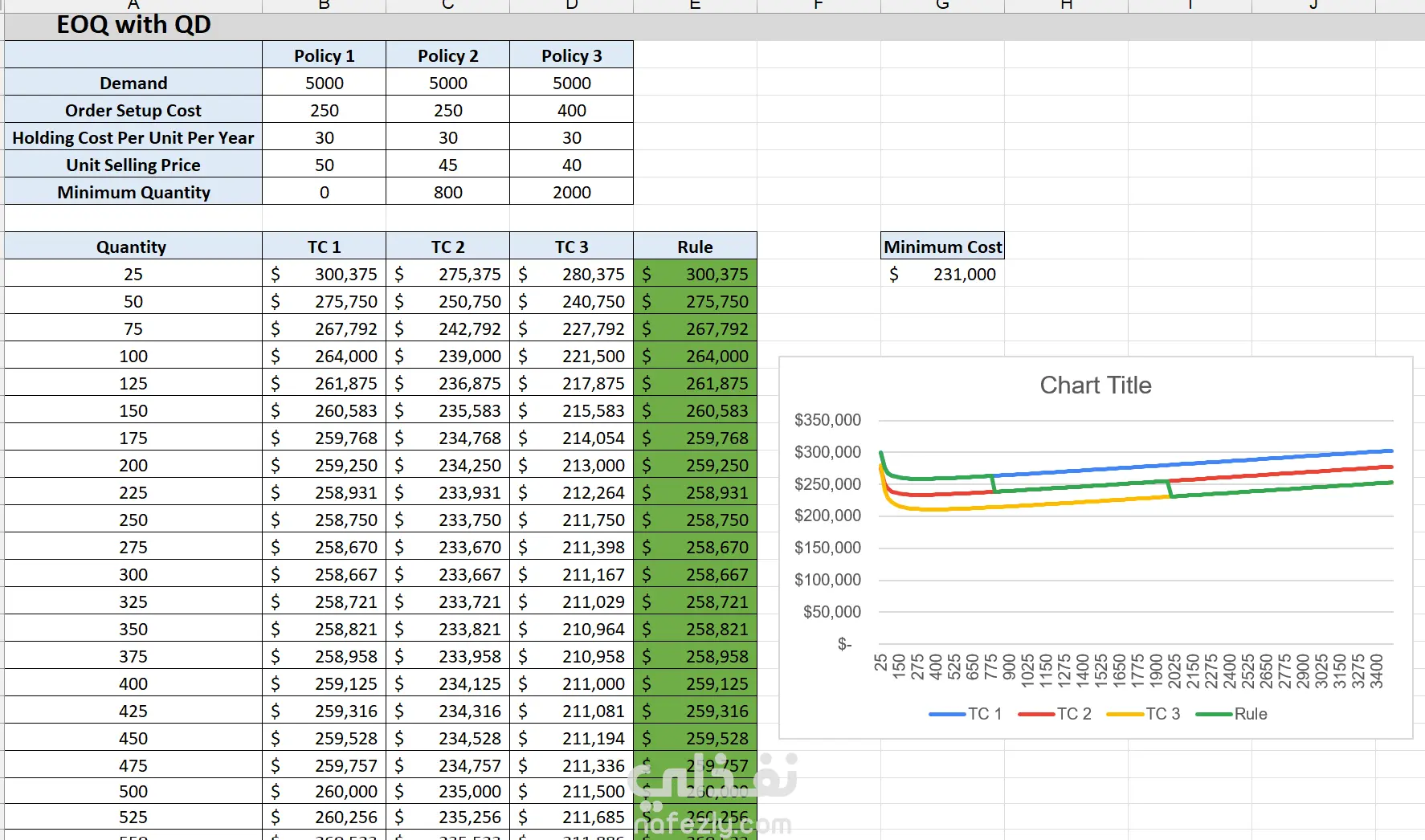Click TC 3 value 213,000
The height and width of the screenshot is (840, 1425).
(x=571, y=465)
